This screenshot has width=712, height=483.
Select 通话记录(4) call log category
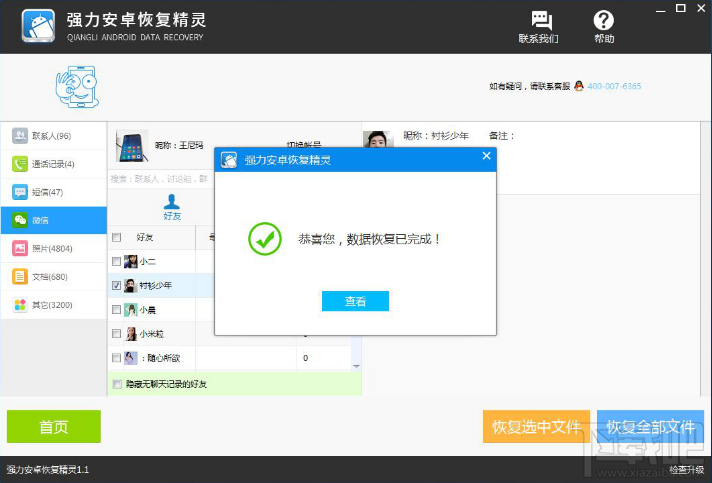coord(53,164)
